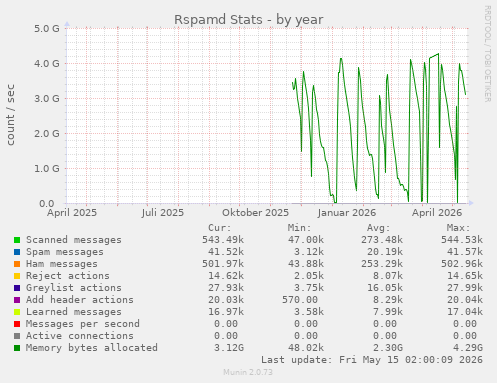The image size is (497, 383).
Task: Click the 'April 2025' x-axis label
Action: click(x=72, y=213)
